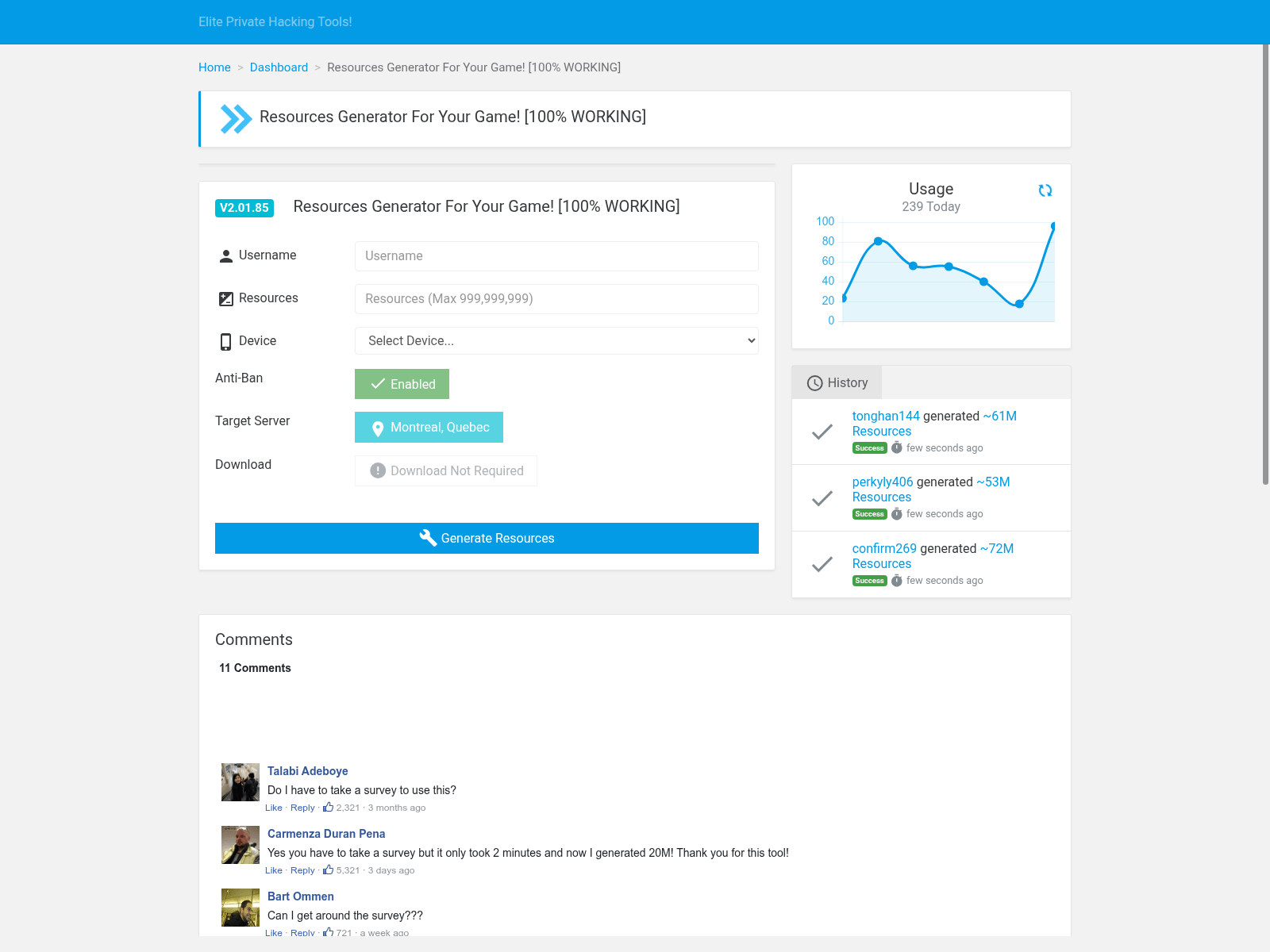The height and width of the screenshot is (952, 1270).
Task: Click the checkmark icon next to tonghan144 entry
Action: coord(822,432)
